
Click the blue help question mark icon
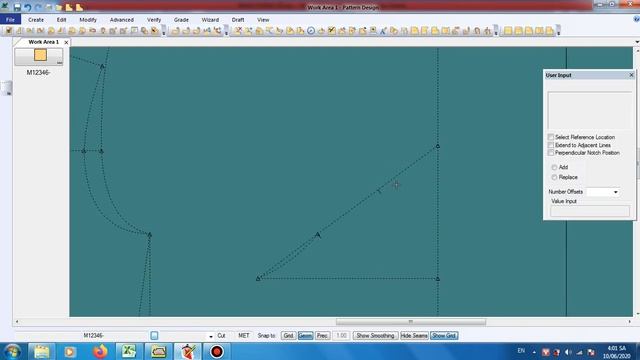[636, 19]
